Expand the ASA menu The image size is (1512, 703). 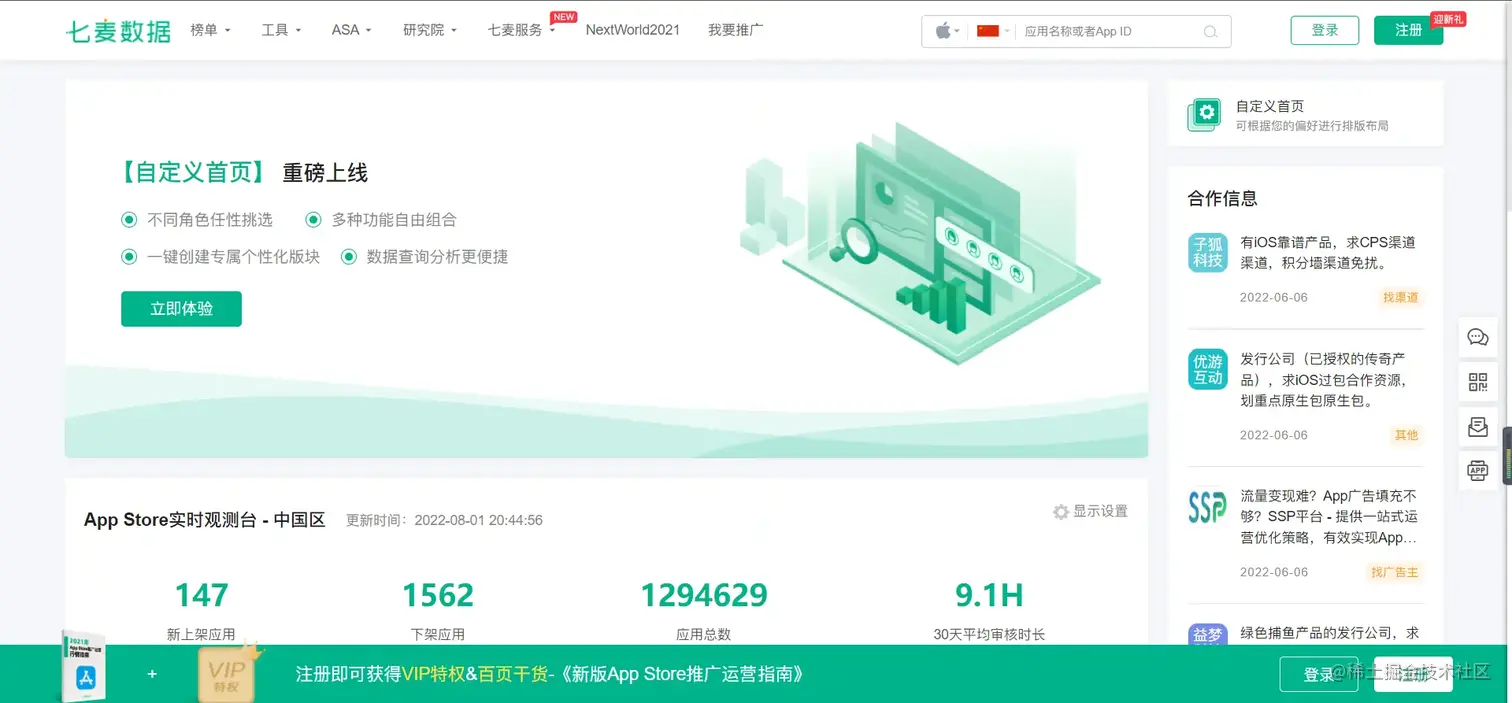click(x=351, y=30)
